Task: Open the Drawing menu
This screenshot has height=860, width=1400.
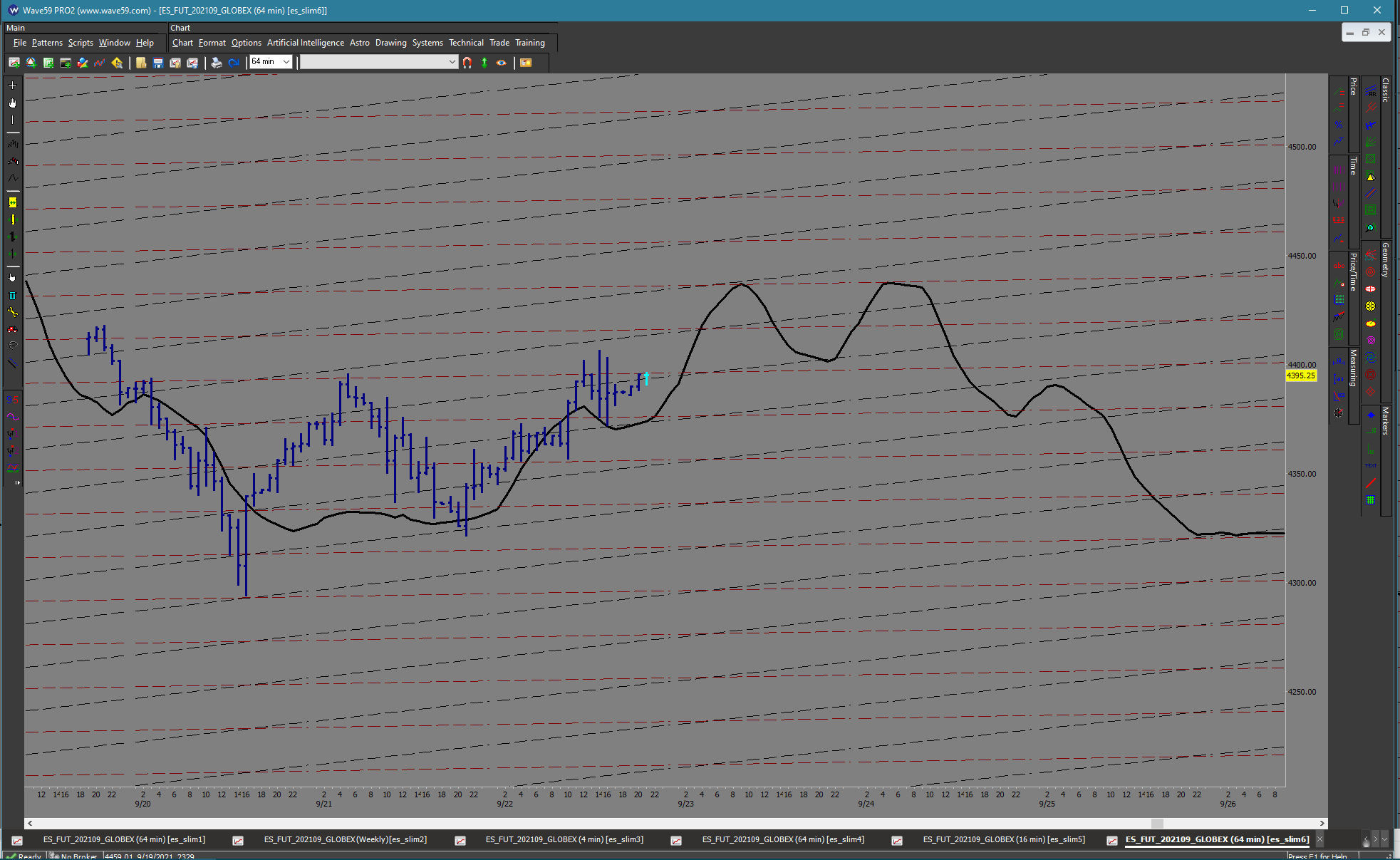Action: pyautogui.click(x=391, y=43)
